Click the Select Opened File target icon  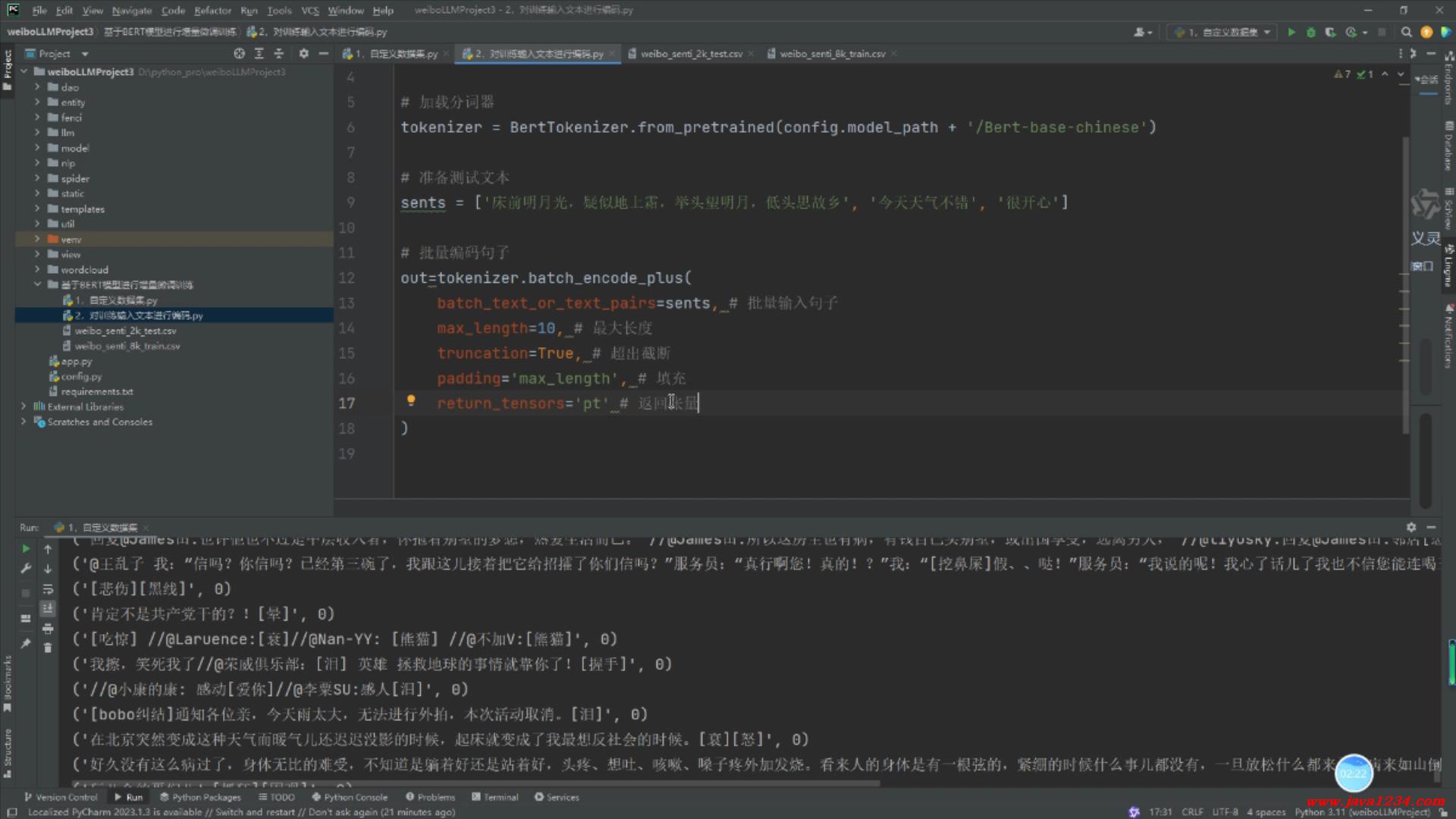[239, 54]
